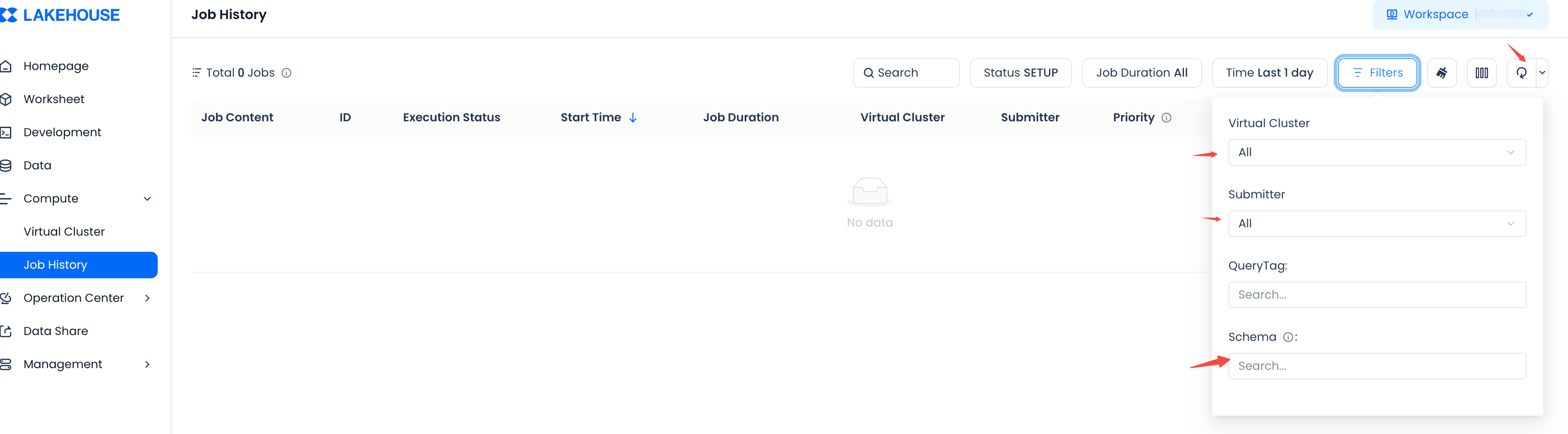Expand the Management menu
The image size is (1568, 434).
tap(147, 364)
